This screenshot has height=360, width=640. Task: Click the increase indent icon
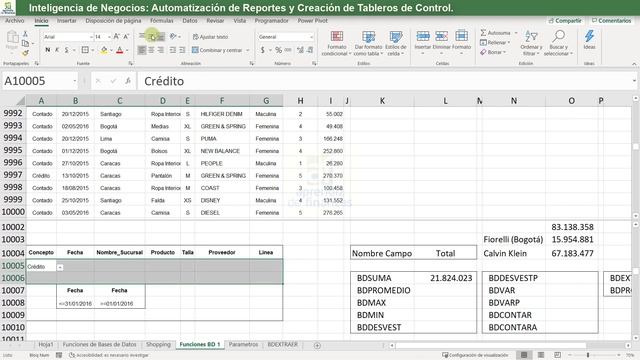[182, 50]
